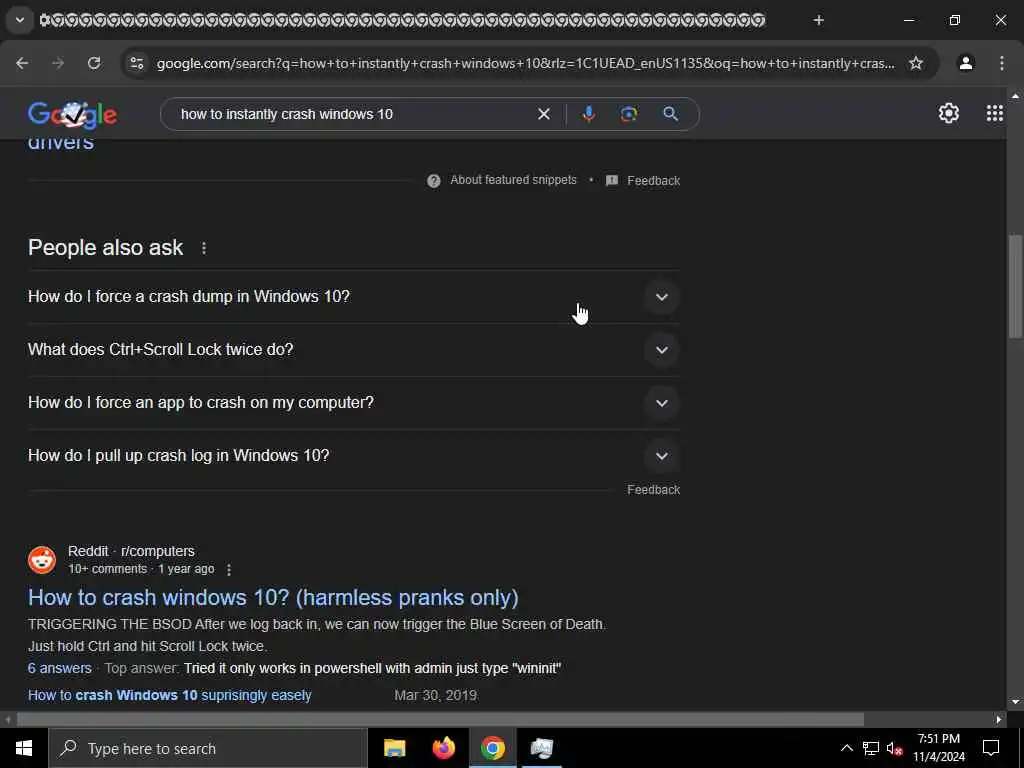Click the taskbar 'Type here to search' box
The image size is (1024, 768).
(x=208, y=748)
